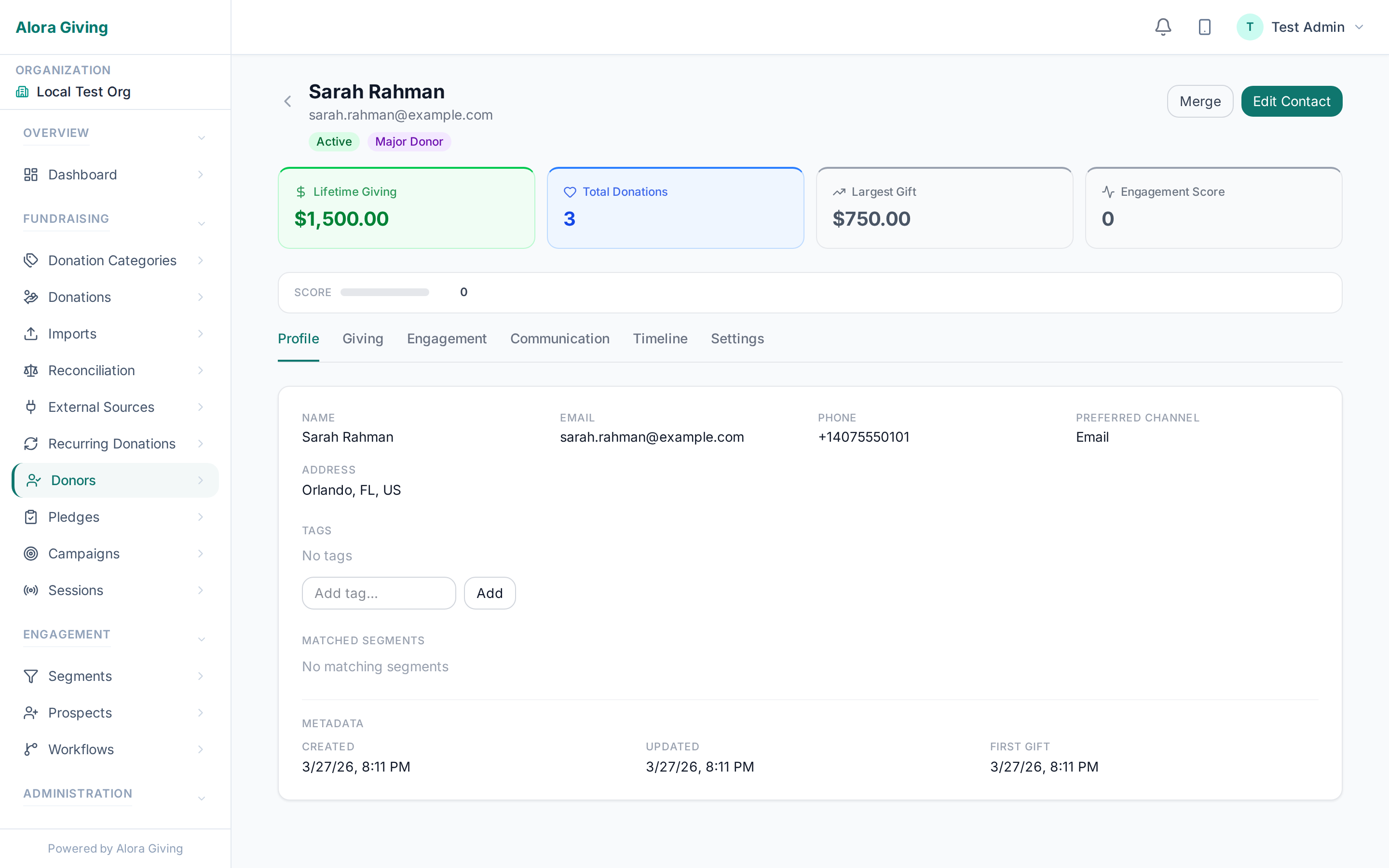The width and height of the screenshot is (1389, 868).
Task: Click the Recurring Donations refresh icon
Action: [x=31, y=444]
